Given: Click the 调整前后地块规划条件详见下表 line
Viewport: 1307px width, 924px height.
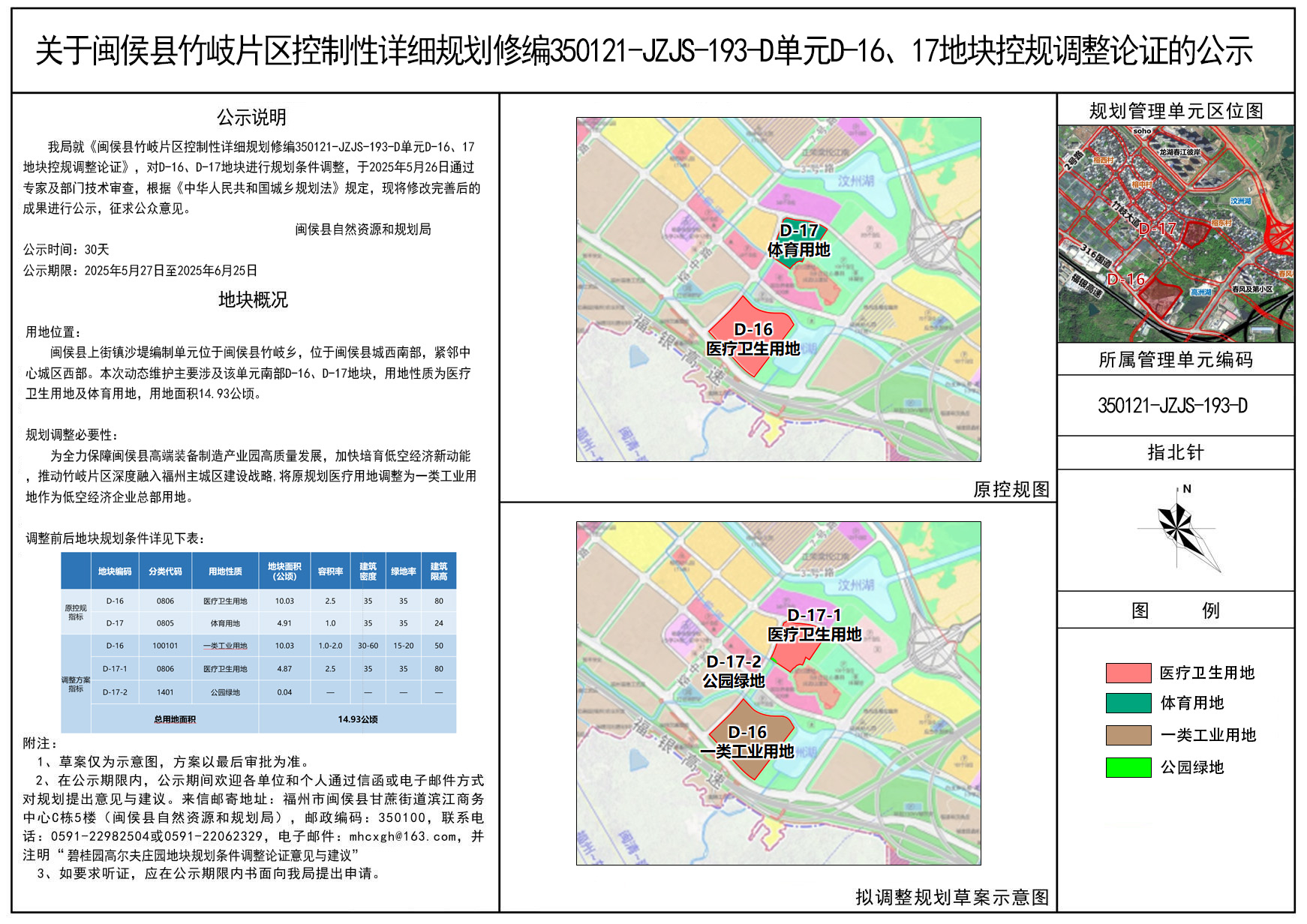Looking at the screenshot, I should click(116, 538).
